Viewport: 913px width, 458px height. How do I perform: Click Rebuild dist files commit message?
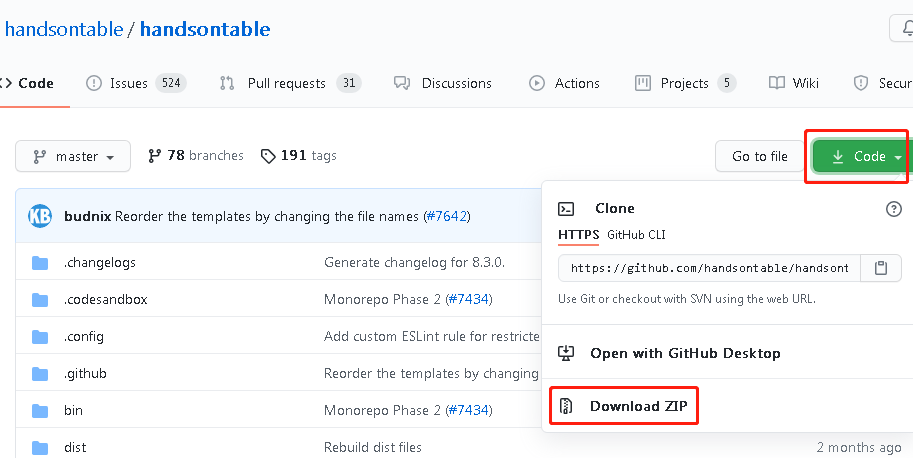tap(373, 447)
